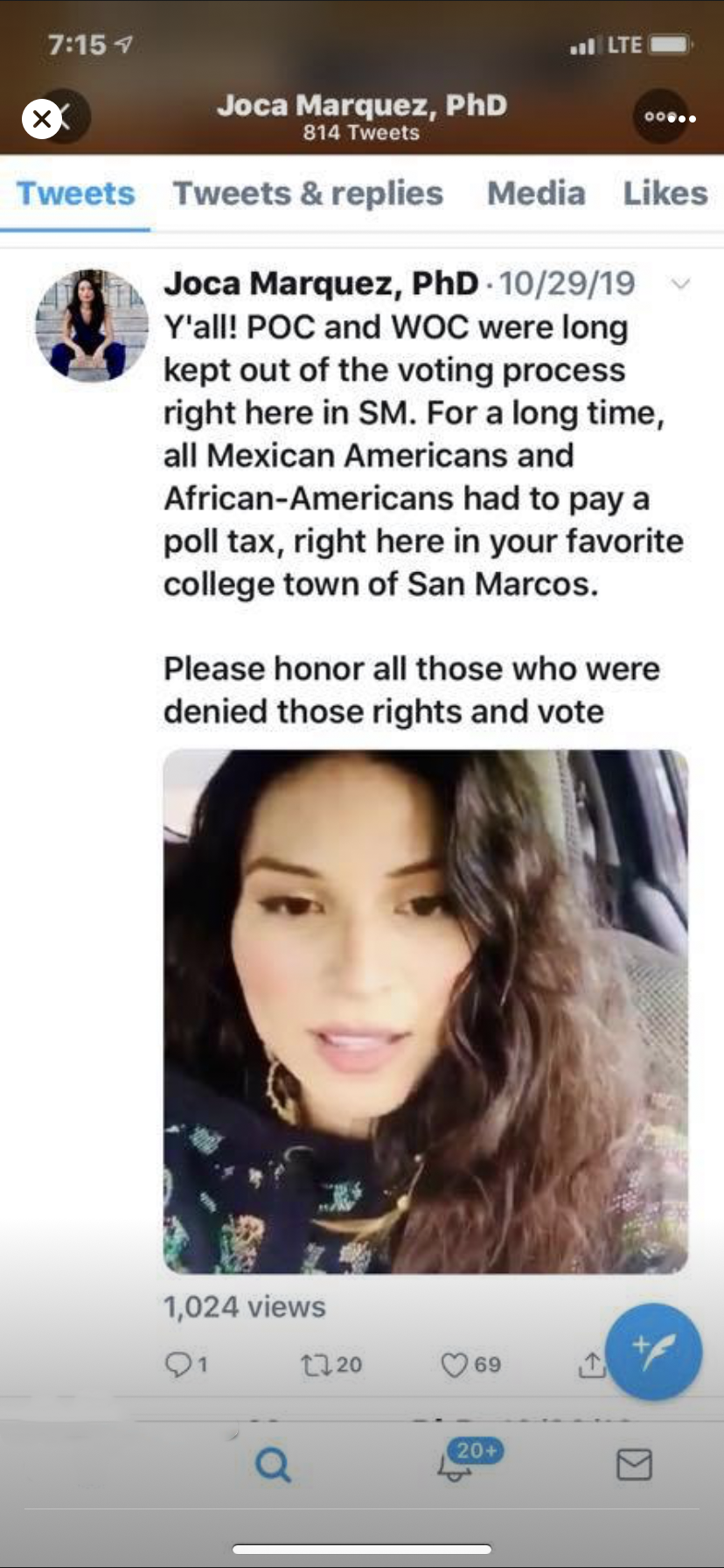Tap the 10/29/19 tweet date

coord(567,283)
